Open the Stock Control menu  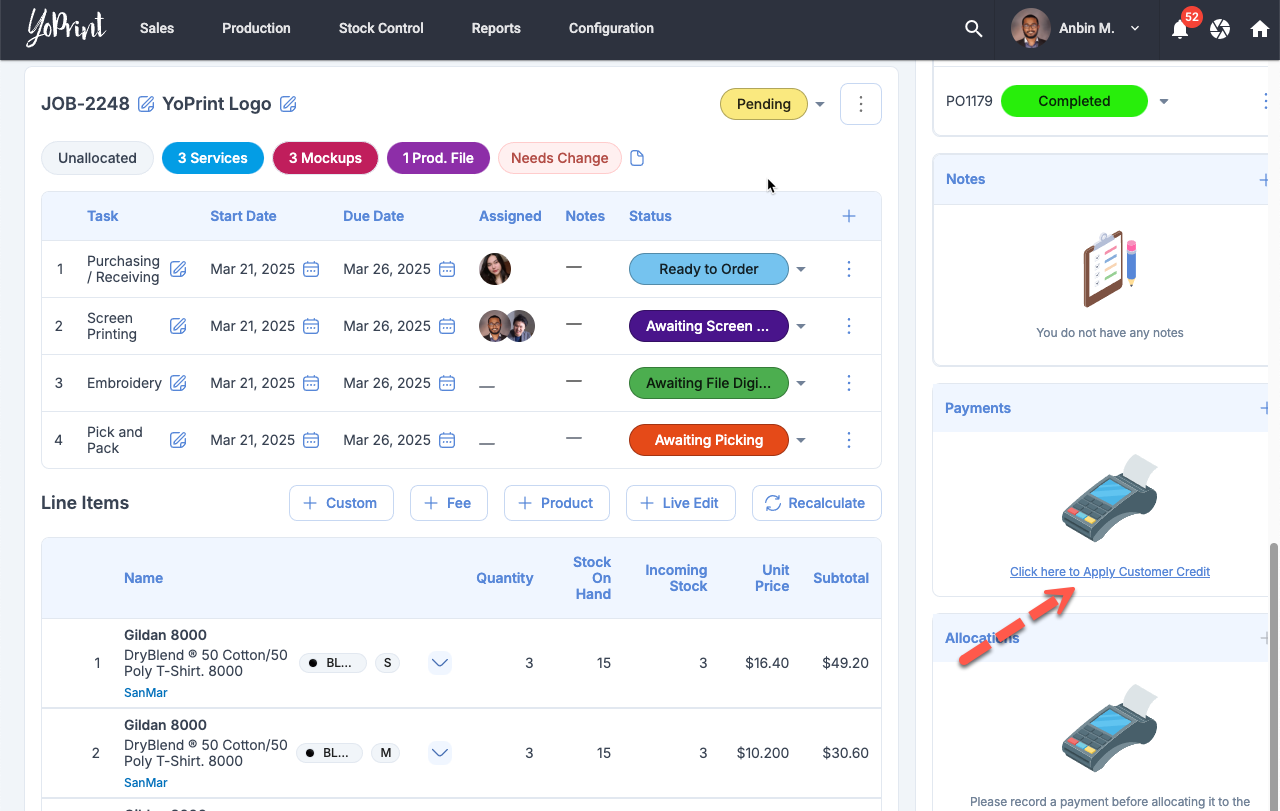[381, 28]
